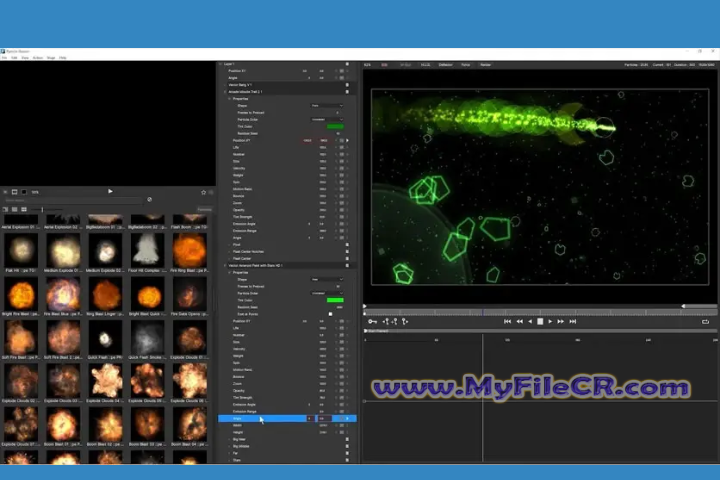
Task: Select the highlighted Angle property row
Action: [x=287, y=418]
